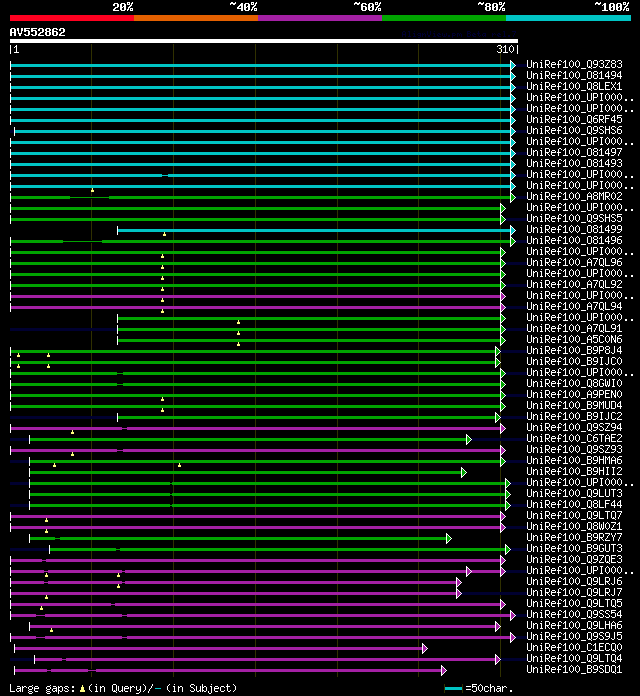Click the purple ~60% identity legend segment
640x696 pixels.
(320, 18)
